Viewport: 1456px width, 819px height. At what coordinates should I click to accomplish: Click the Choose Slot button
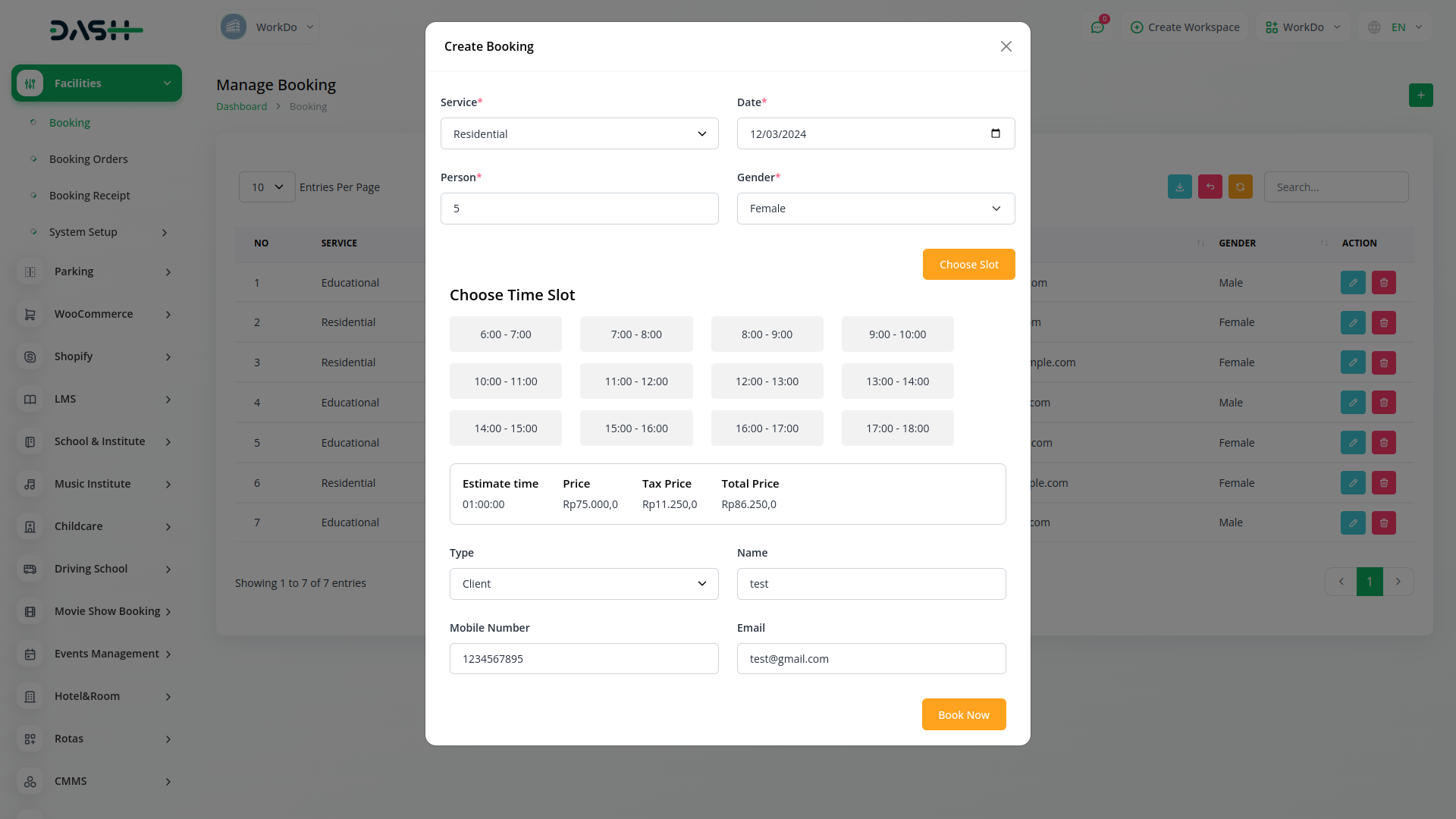[968, 265]
